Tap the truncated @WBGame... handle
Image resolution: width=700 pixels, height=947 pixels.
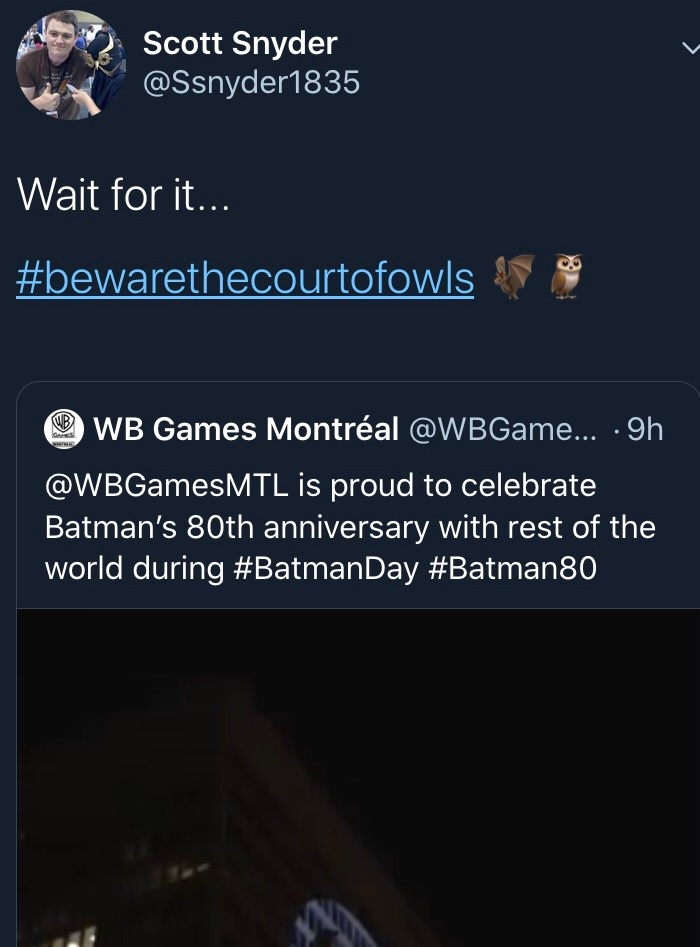coord(502,429)
